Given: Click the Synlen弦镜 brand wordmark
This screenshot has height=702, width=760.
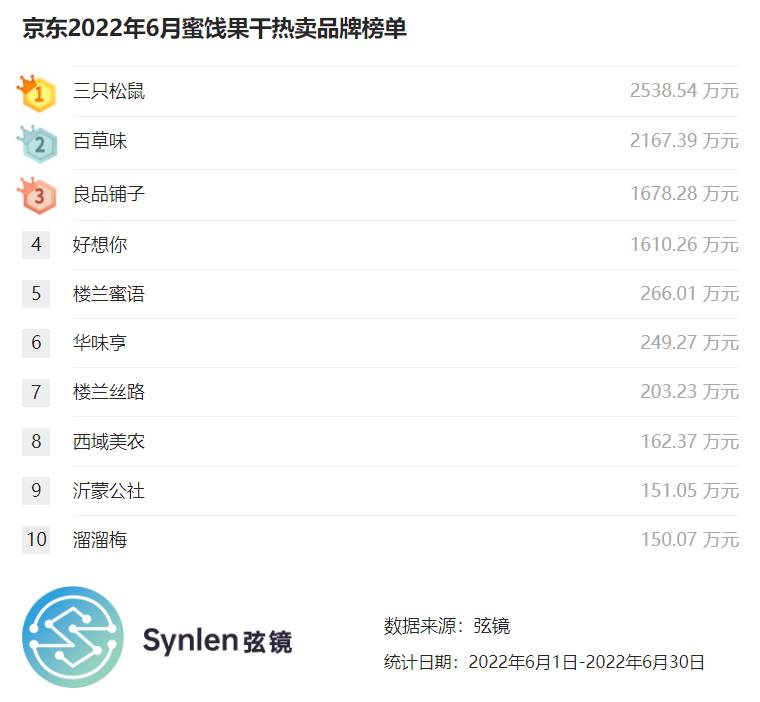Looking at the screenshot, I should [217, 640].
